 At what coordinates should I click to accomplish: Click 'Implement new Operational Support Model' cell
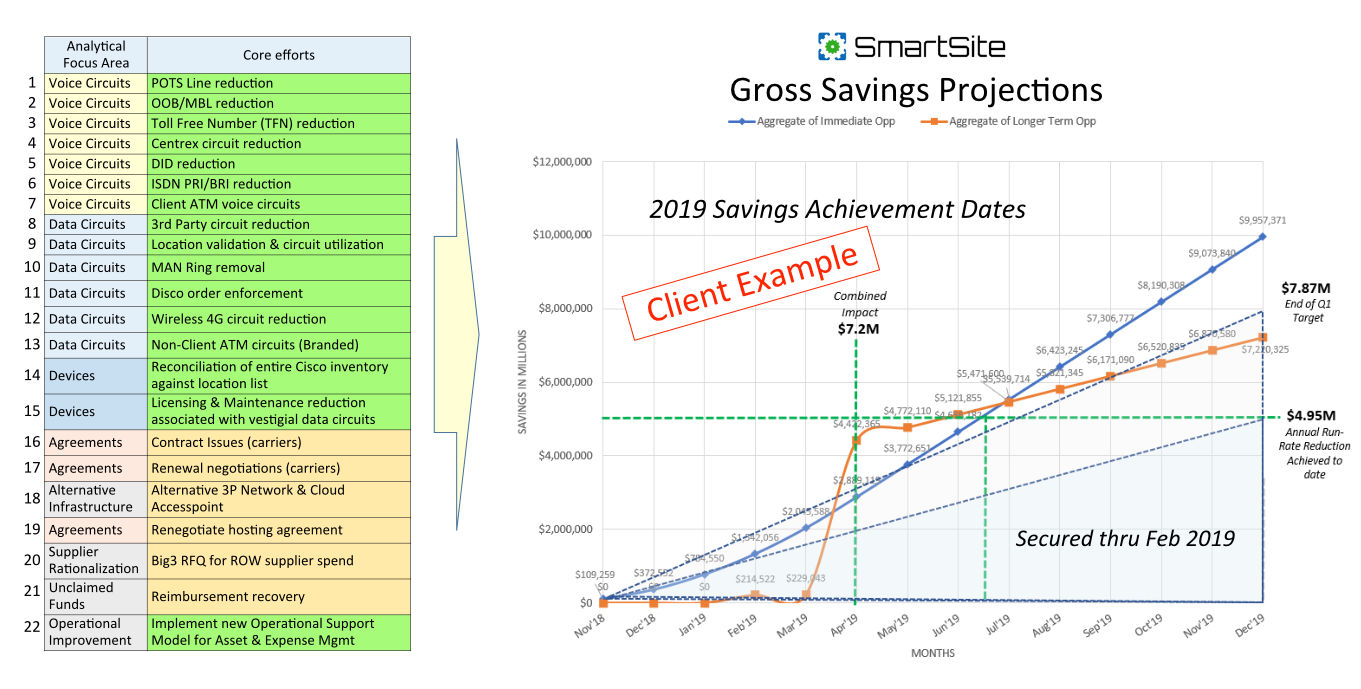[279, 632]
